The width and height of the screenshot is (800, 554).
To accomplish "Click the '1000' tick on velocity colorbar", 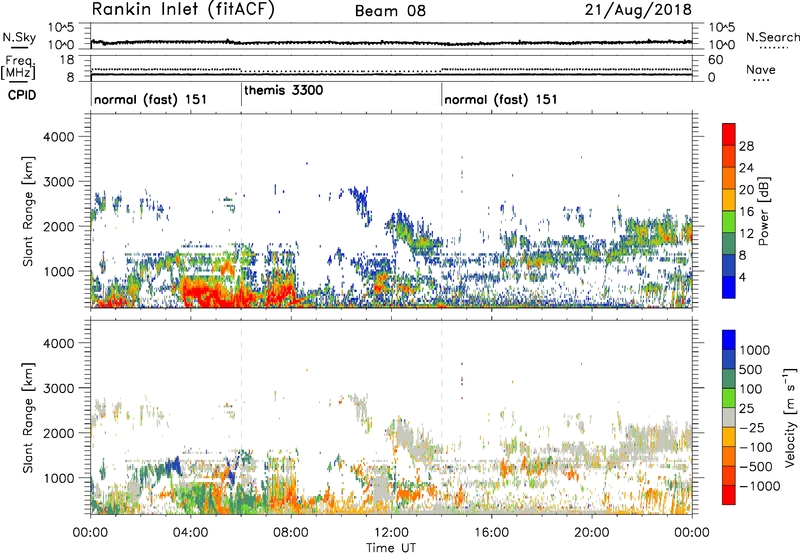I will click(x=755, y=350).
